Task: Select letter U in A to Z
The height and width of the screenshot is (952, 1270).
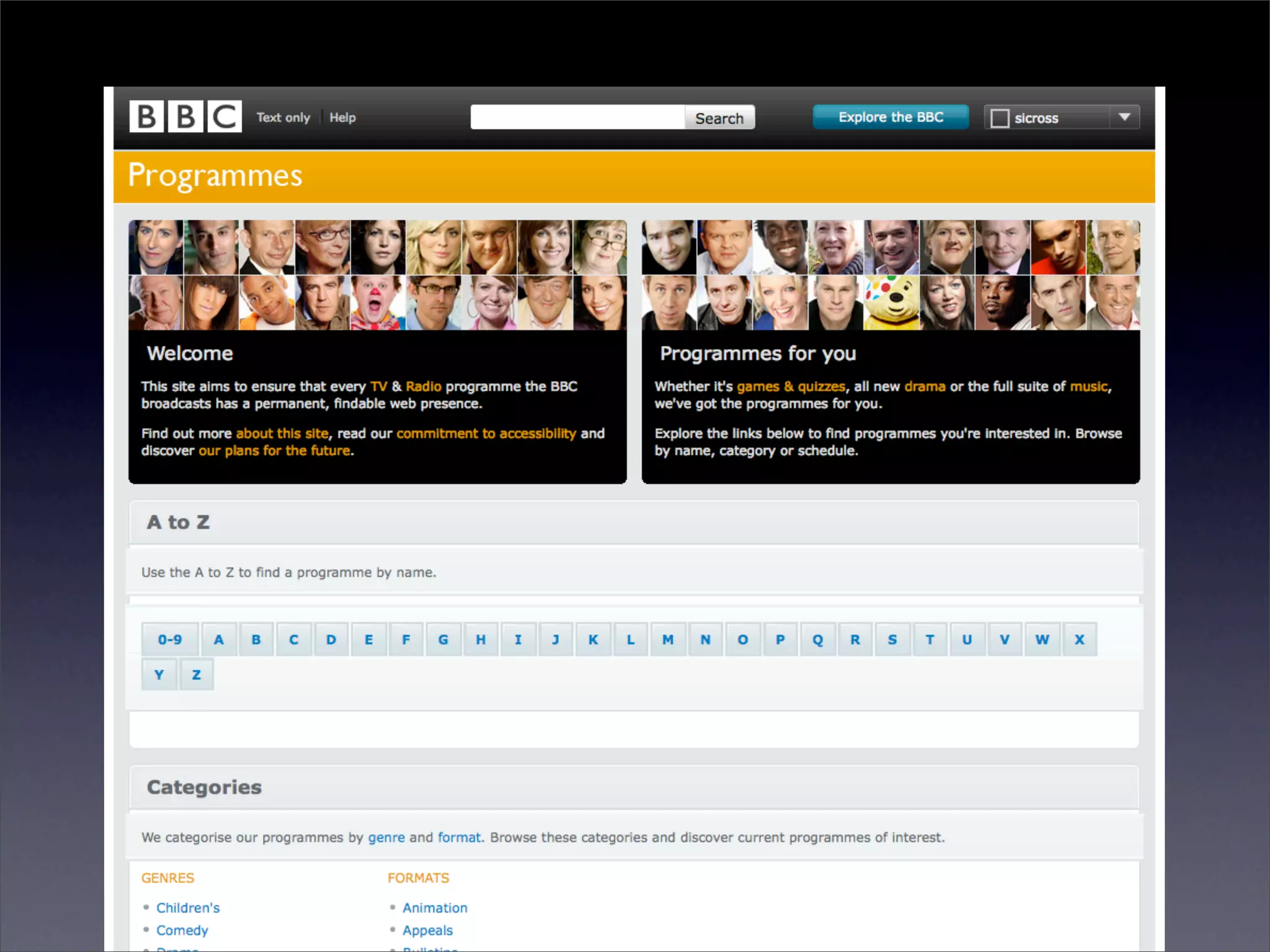Action: click(967, 639)
